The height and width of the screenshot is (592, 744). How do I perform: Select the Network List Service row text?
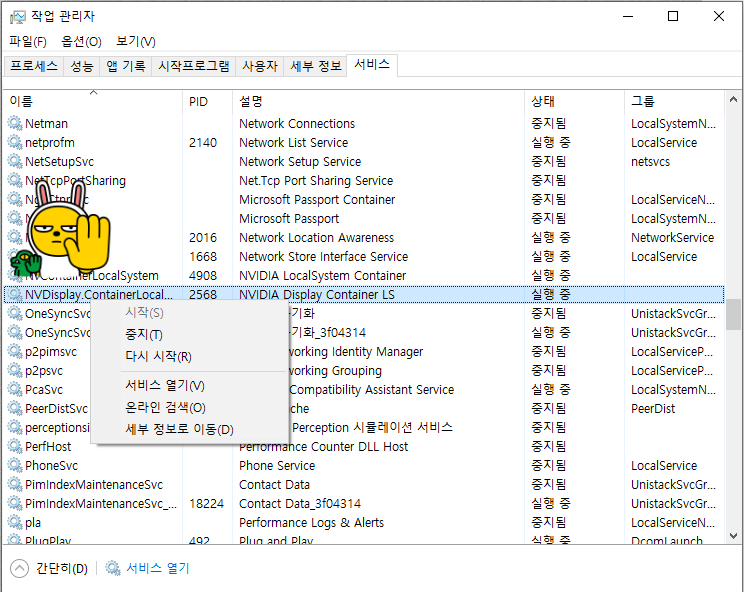tap(294, 142)
